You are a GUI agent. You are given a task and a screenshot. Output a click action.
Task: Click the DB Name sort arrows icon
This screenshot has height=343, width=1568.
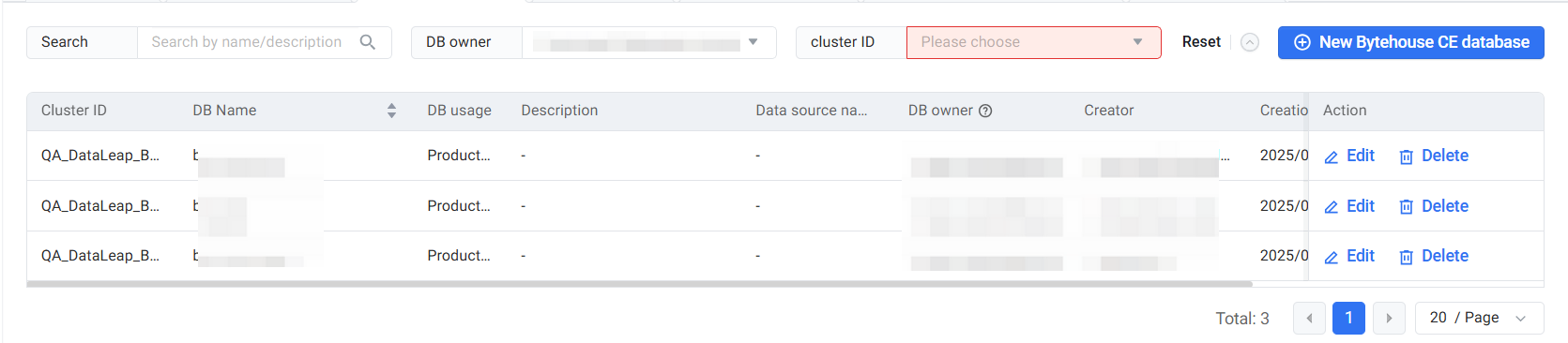point(391,111)
